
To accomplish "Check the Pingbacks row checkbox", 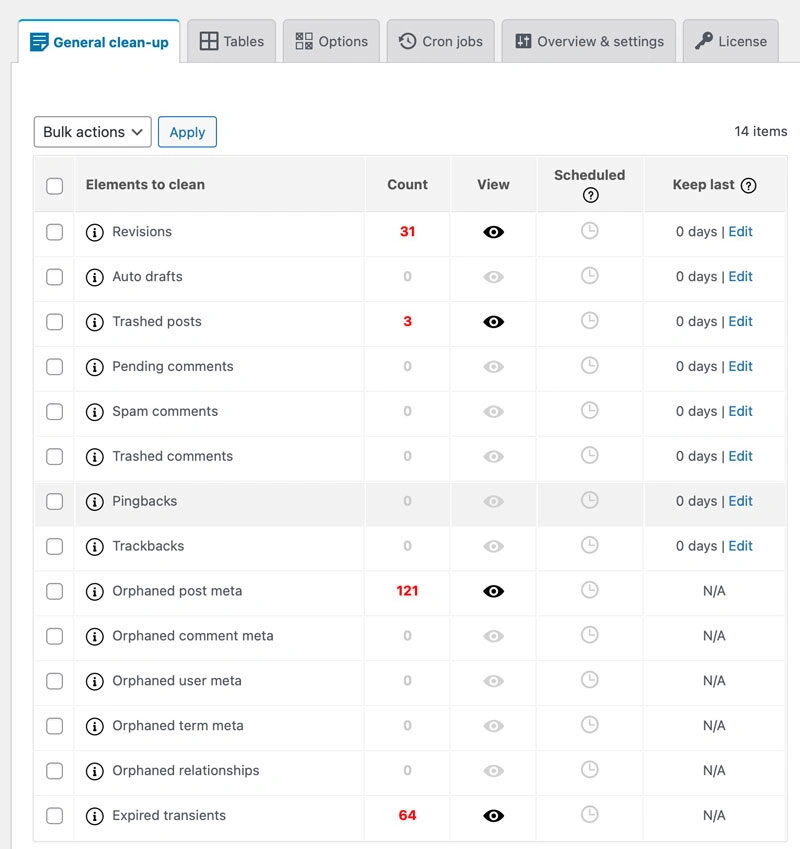I will click(x=54, y=502).
